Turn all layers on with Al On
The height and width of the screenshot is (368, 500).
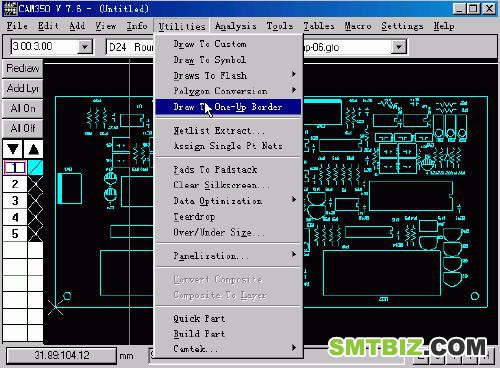coord(23,109)
